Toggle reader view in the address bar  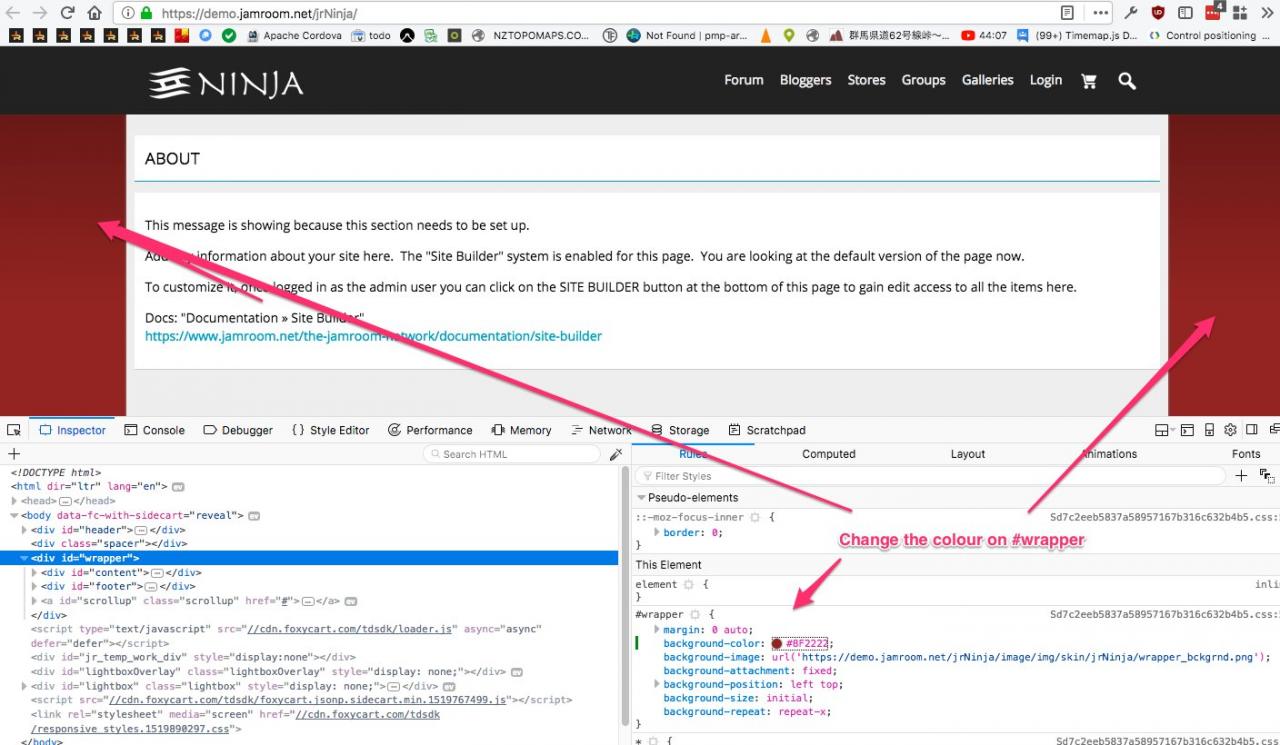point(1068,13)
